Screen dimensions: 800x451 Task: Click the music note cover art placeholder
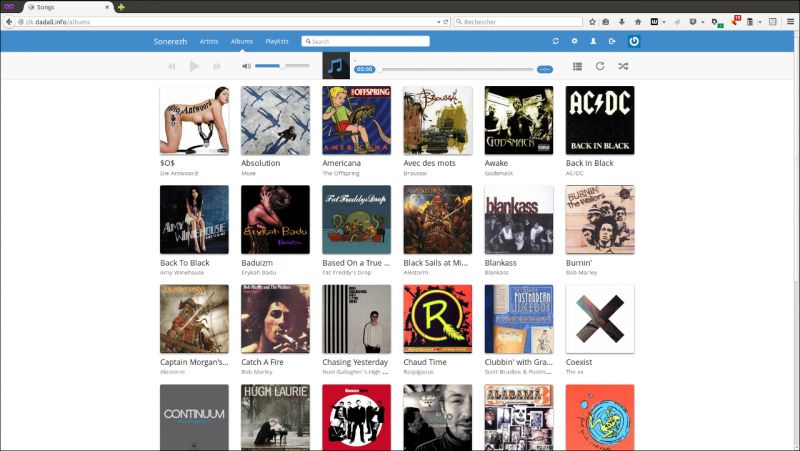click(x=336, y=66)
